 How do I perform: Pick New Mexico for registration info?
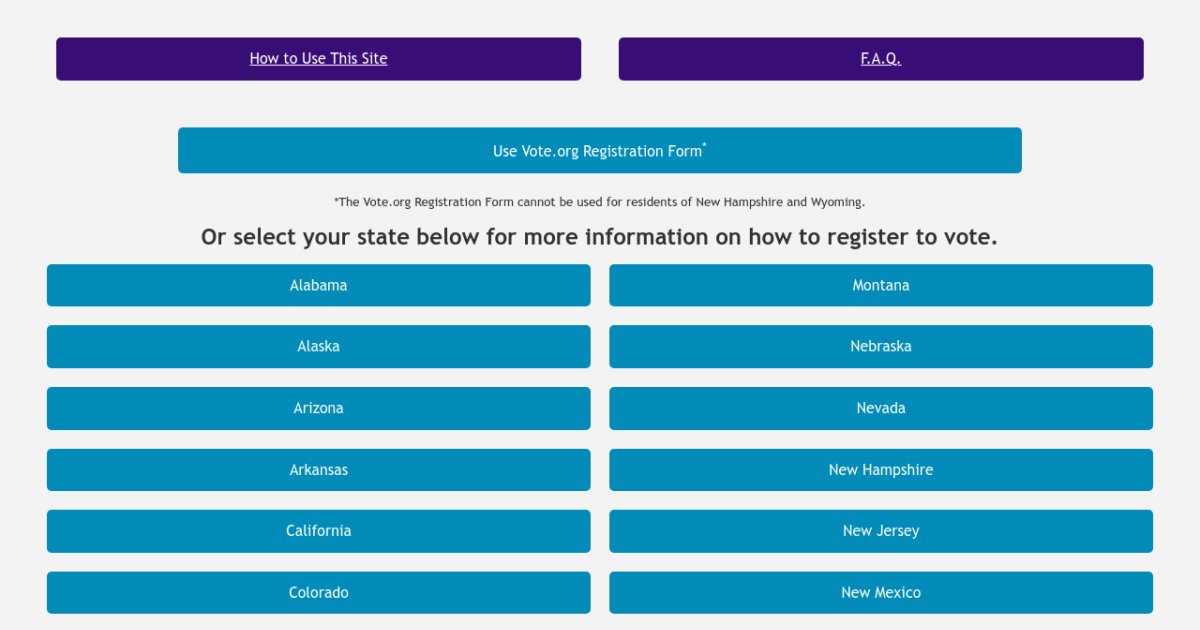tap(880, 593)
